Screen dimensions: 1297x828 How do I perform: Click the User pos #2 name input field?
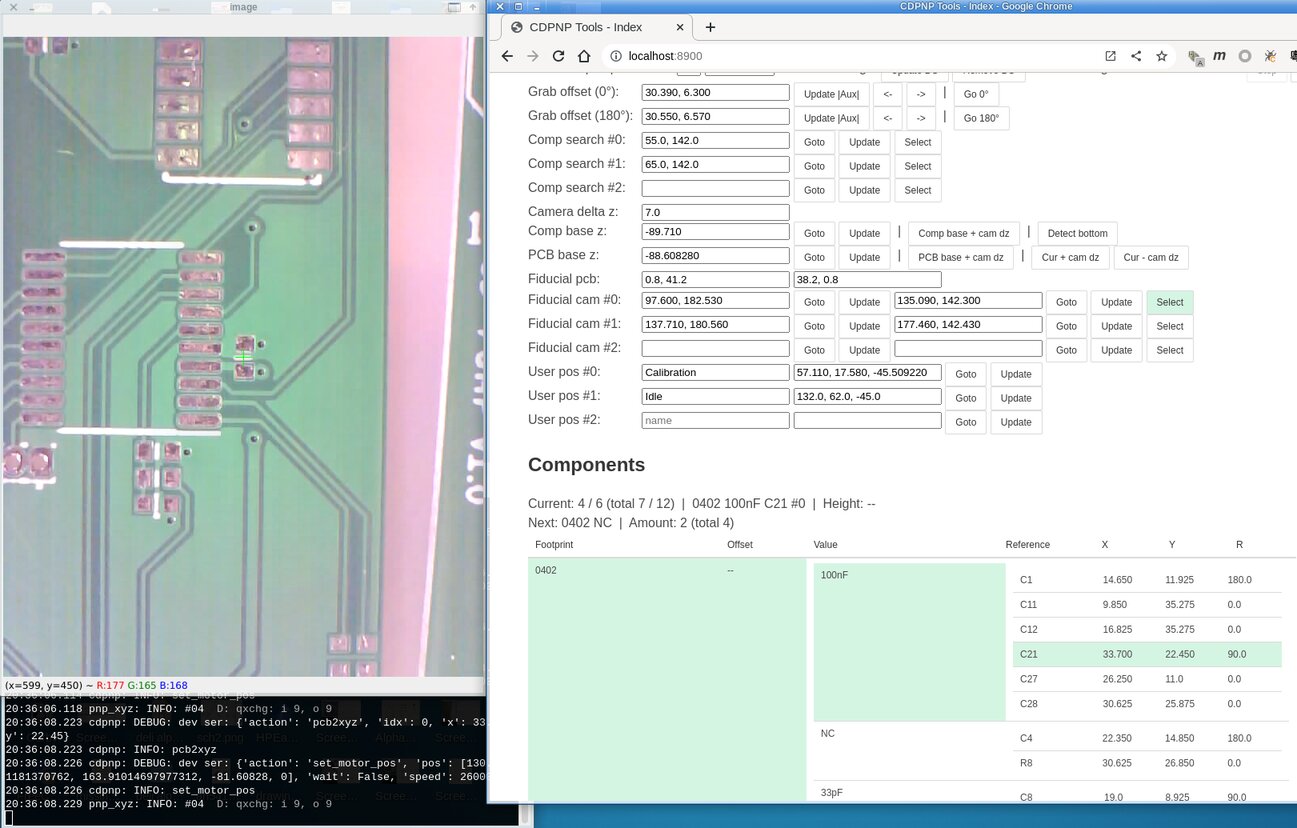coord(715,420)
